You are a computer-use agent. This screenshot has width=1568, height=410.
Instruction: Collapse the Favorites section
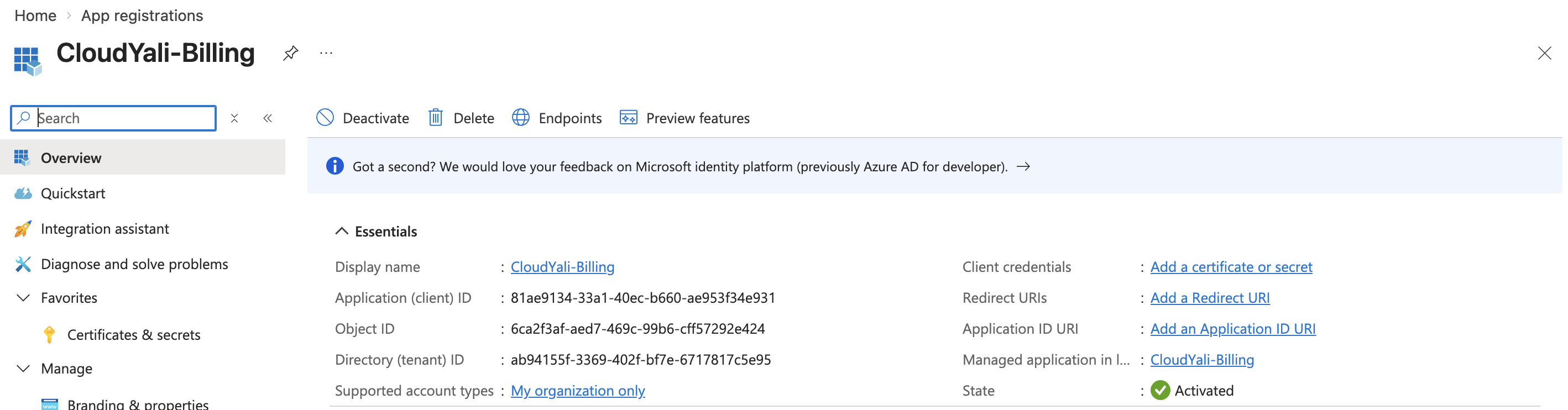[23, 298]
